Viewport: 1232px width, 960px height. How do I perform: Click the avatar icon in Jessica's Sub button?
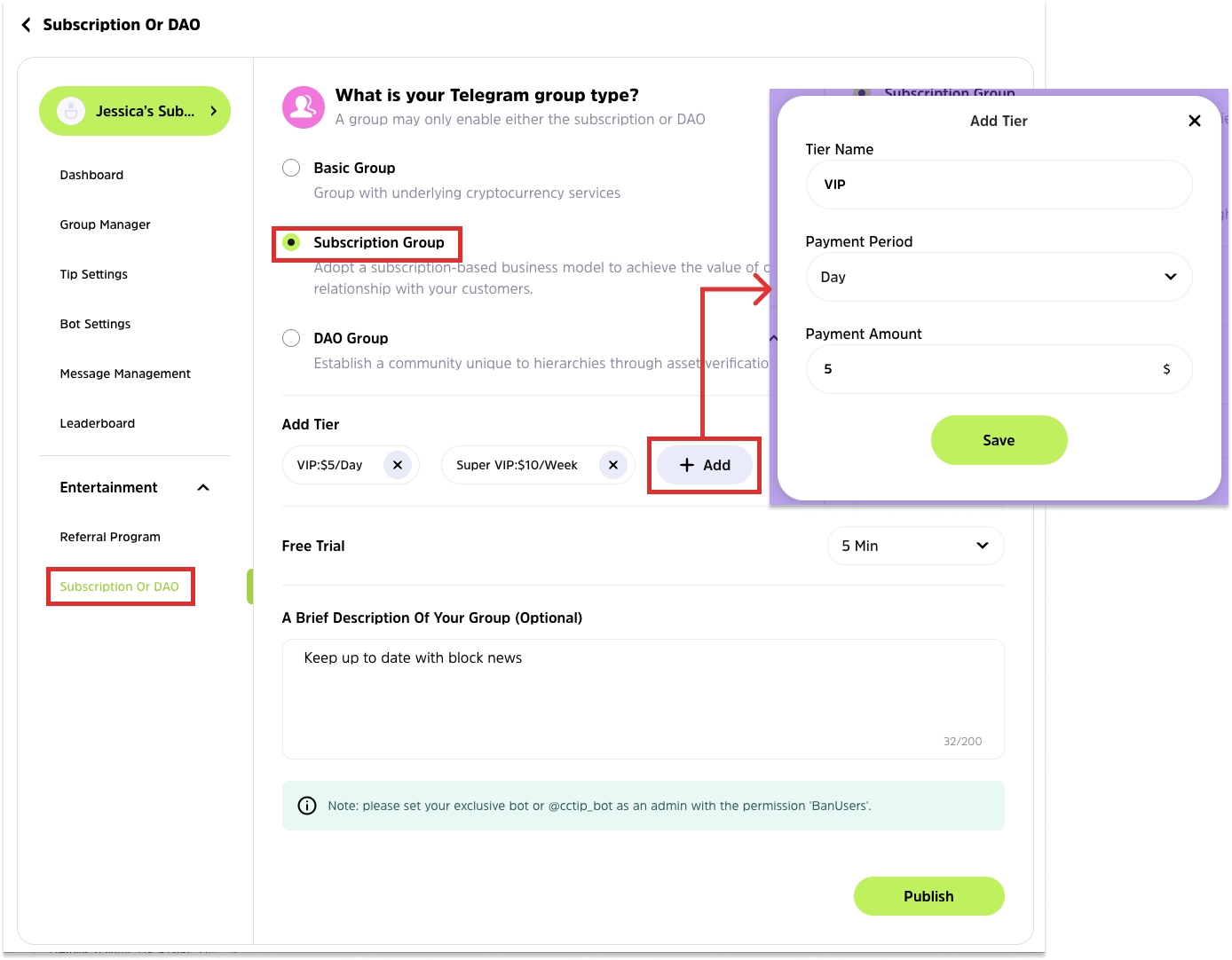[x=71, y=111]
